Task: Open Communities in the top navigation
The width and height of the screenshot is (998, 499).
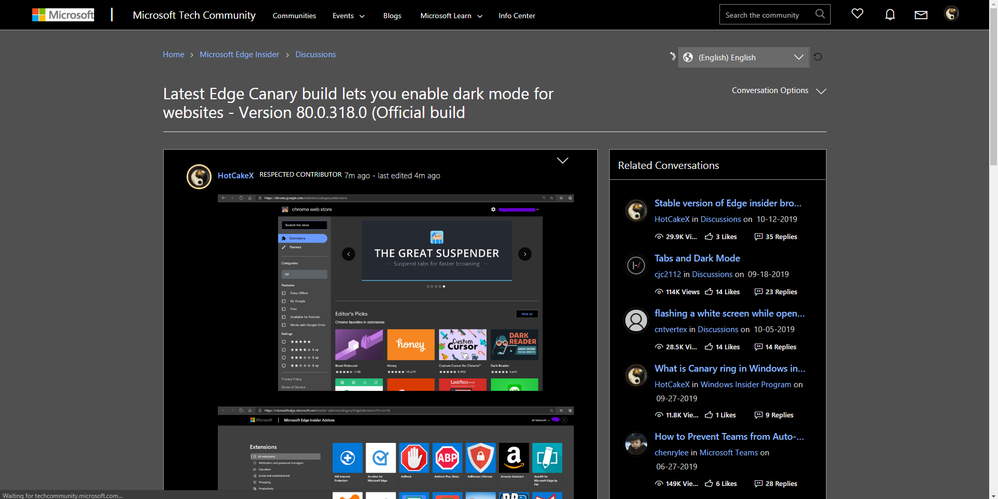Action: pyautogui.click(x=294, y=15)
